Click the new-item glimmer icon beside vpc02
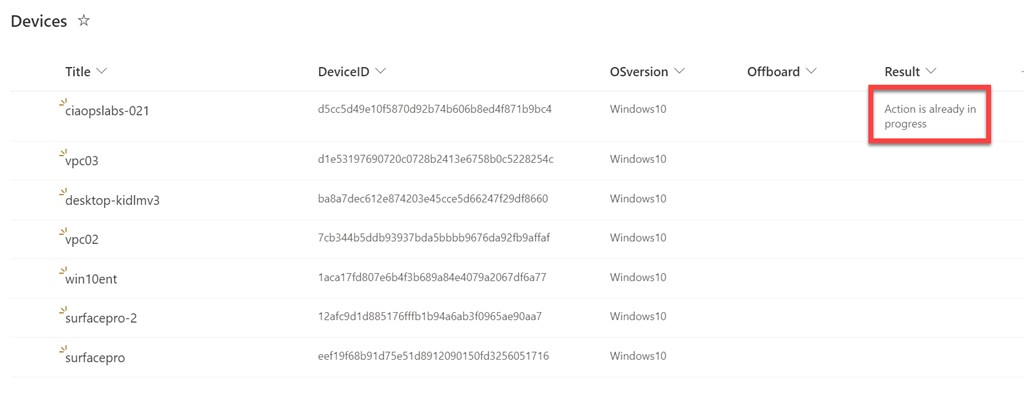 coord(62,232)
